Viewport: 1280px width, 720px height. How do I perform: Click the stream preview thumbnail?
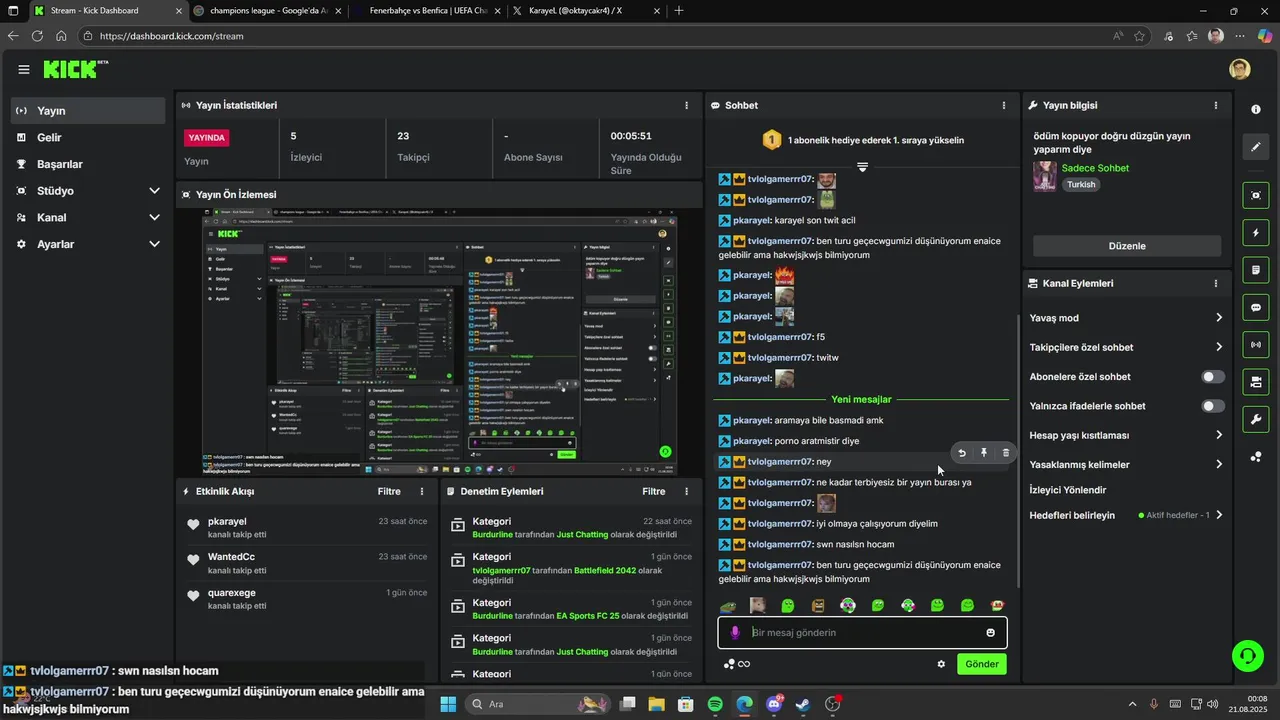tap(439, 342)
